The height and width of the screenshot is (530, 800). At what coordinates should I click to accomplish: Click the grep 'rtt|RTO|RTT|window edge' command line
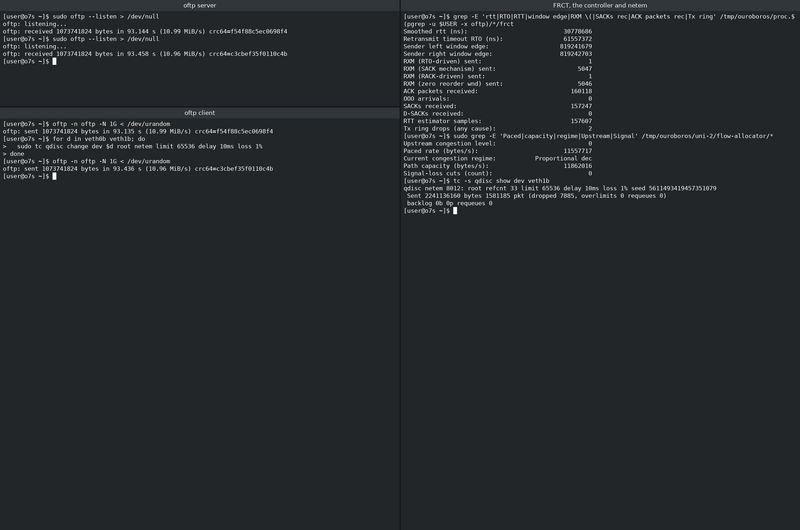pos(599,17)
